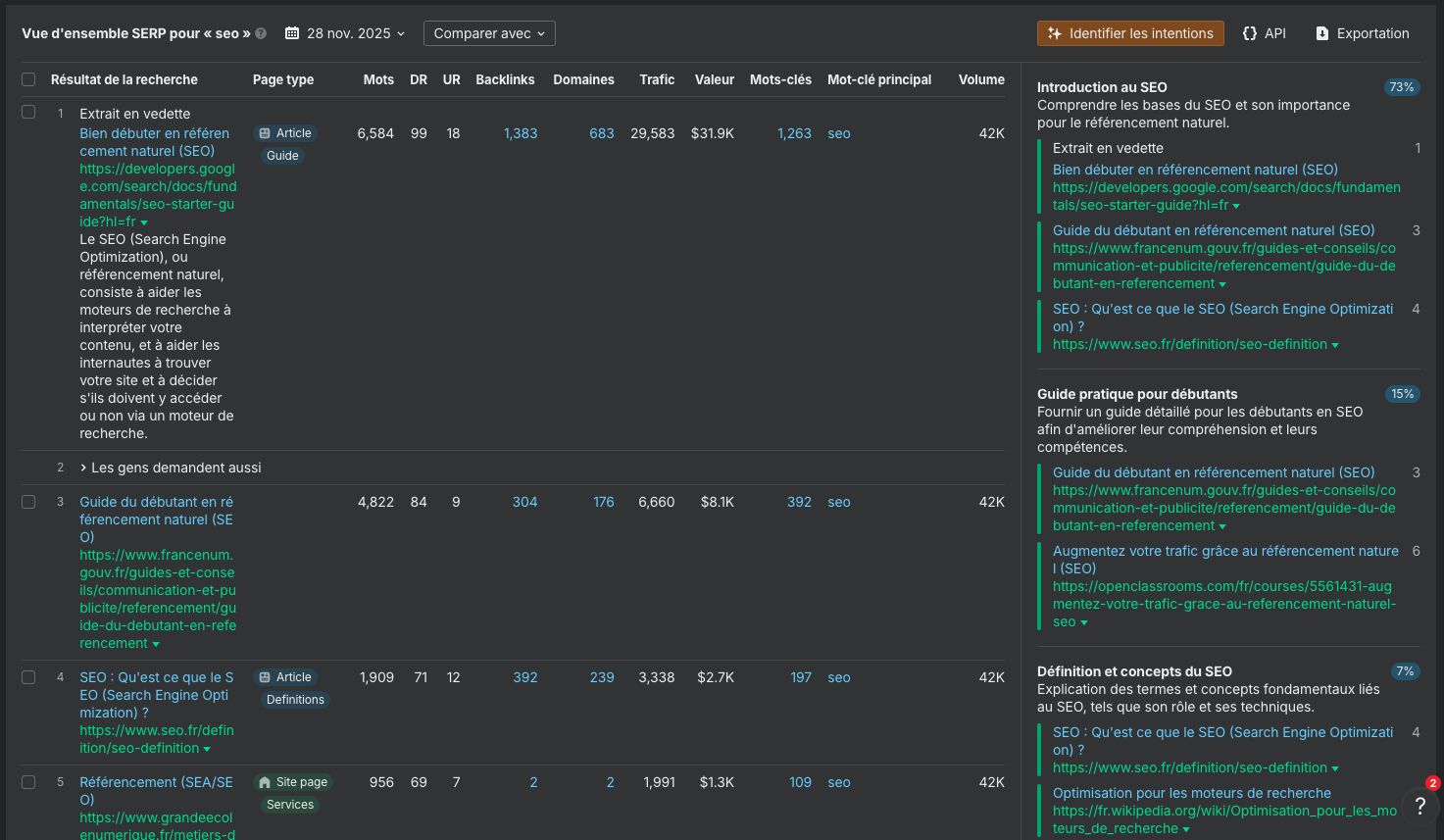Screen dimensions: 1444x840
Task: Click the Definitions badge on result 4
Action: pos(294,699)
